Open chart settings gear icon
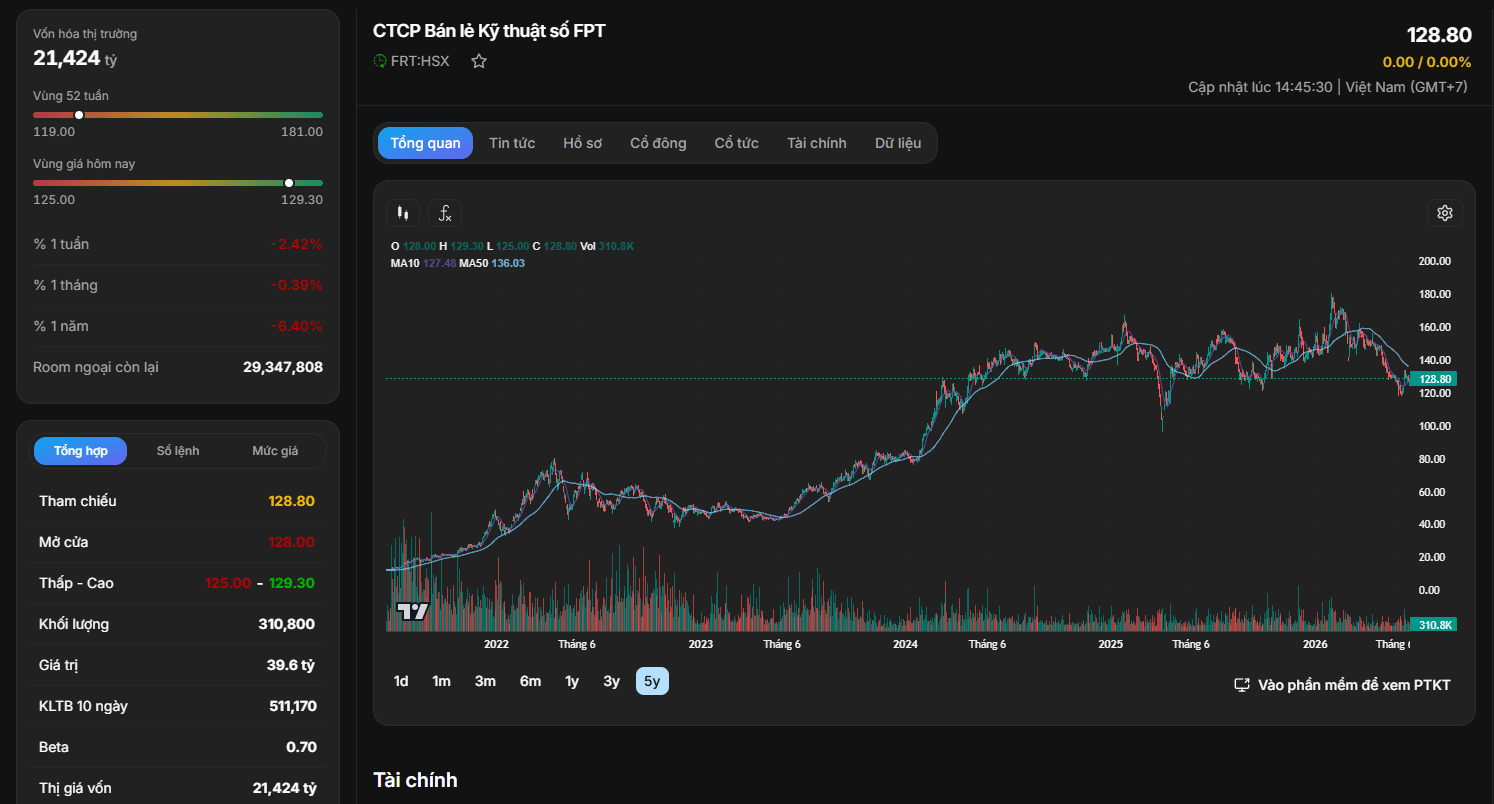 [x=1444, y=213]
